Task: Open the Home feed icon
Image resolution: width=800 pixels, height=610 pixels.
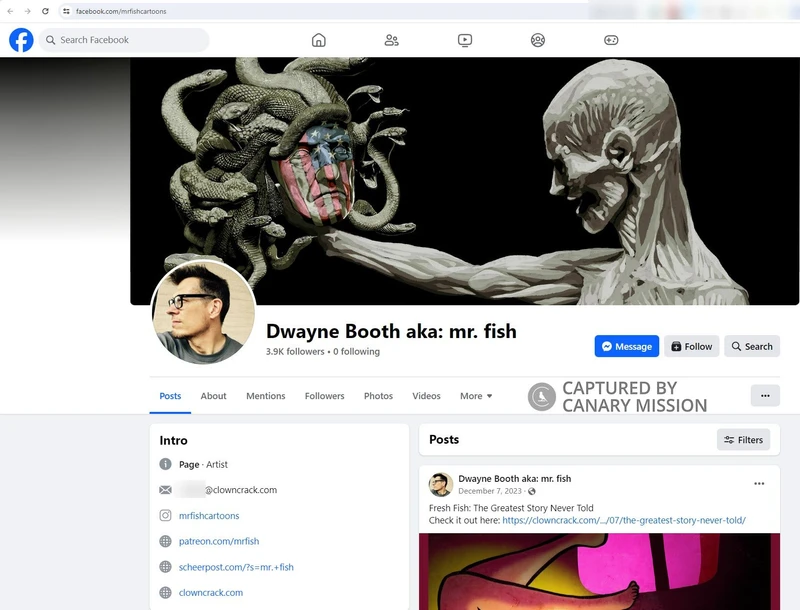Action: point(318,40)
